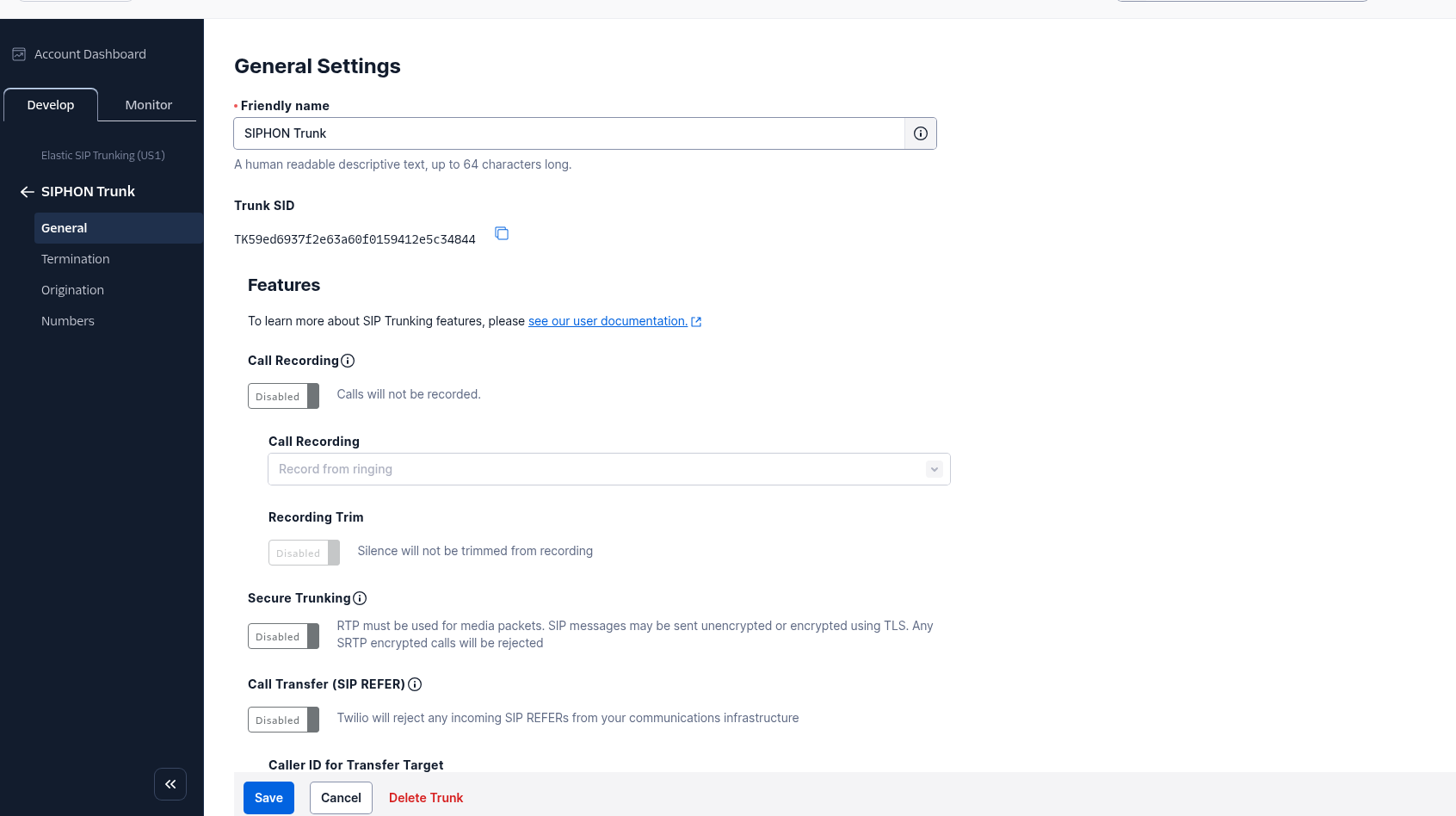Screen dimensions: 1456x816
Task: Select the Develop tab
Action: (x=51, y=105)
